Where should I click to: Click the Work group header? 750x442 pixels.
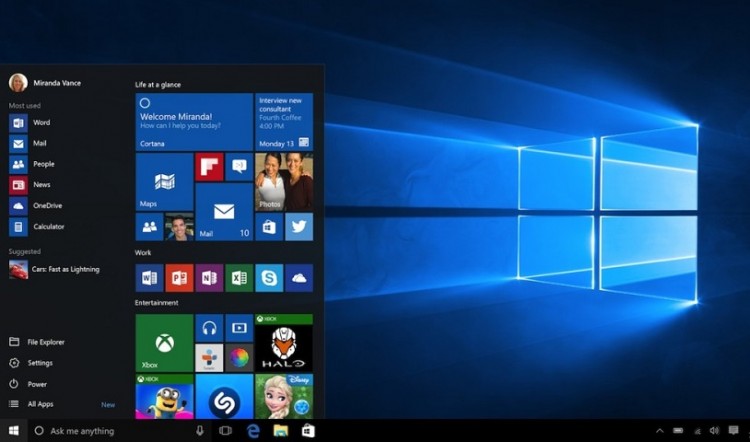click(x=143, y=253)
